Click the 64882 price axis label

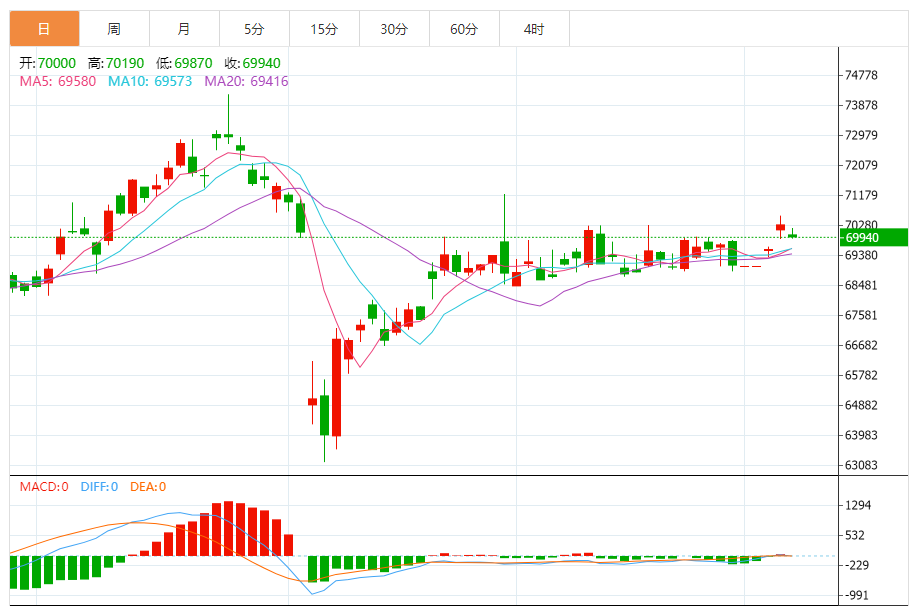coord(861,405)
